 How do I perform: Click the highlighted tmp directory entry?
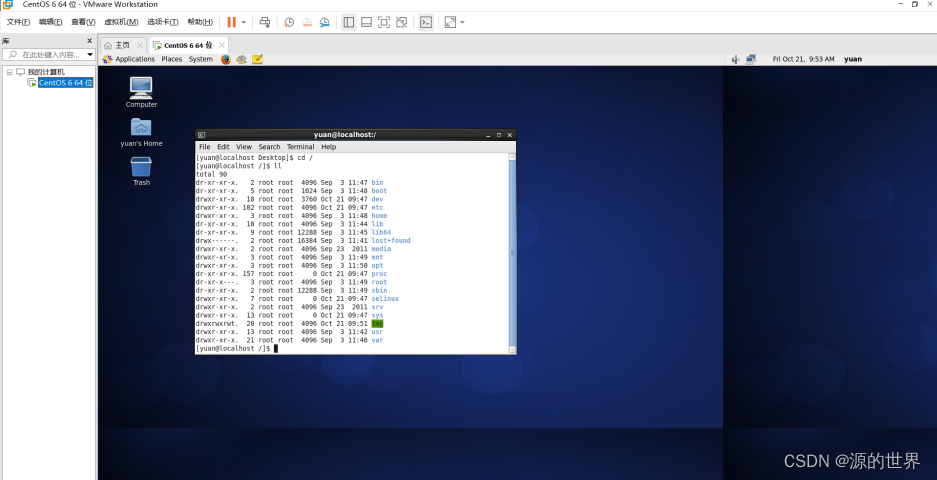pyautogui.click(x=377, y=323)
